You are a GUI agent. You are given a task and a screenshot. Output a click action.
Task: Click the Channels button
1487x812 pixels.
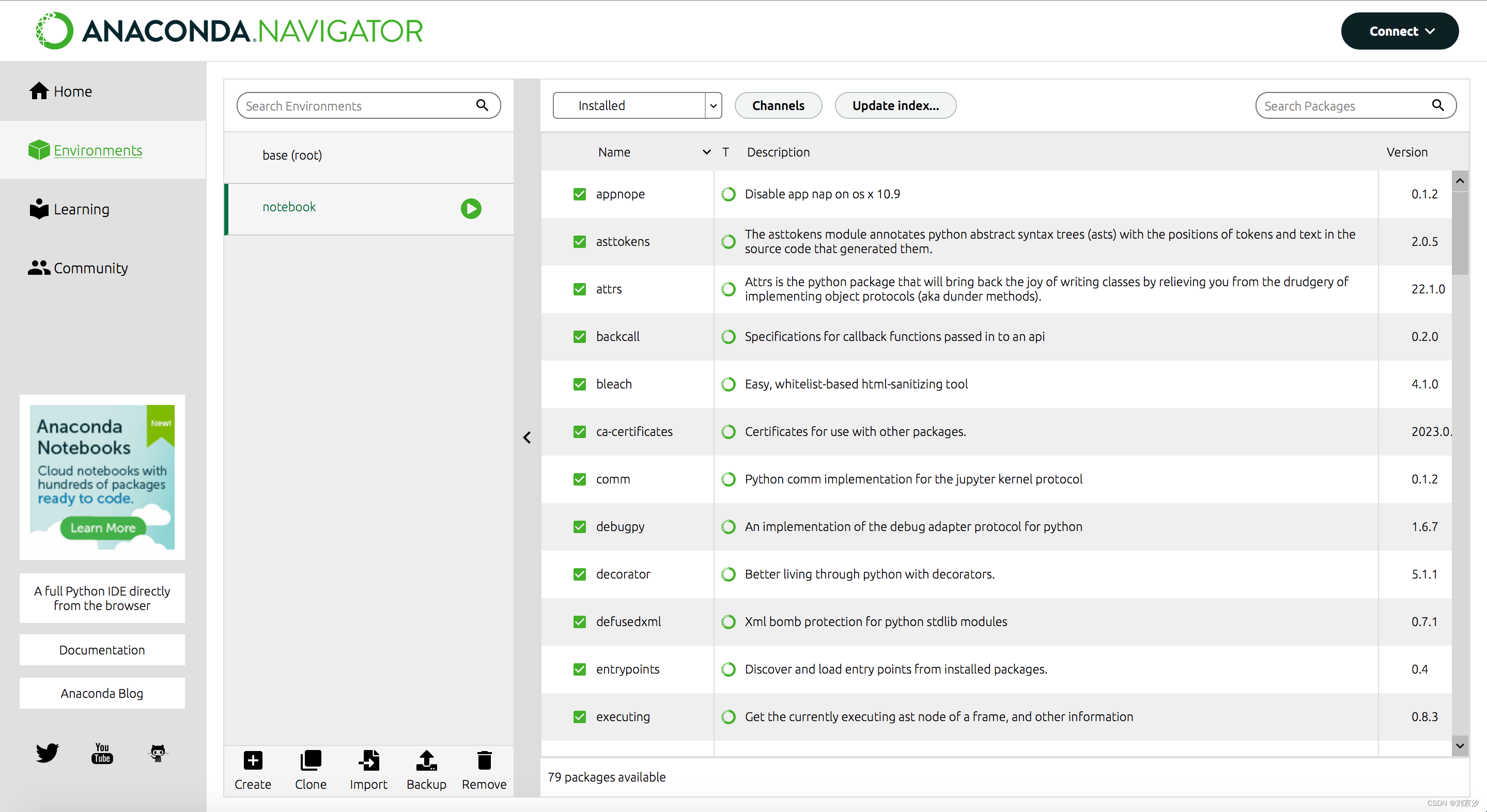[x=778, y=105]
